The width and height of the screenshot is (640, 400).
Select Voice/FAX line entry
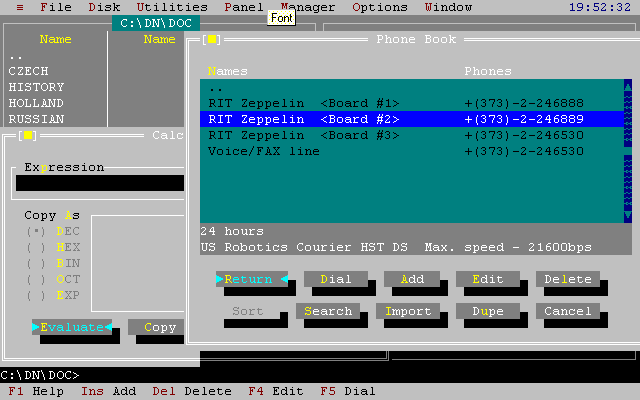click(412, 151)
